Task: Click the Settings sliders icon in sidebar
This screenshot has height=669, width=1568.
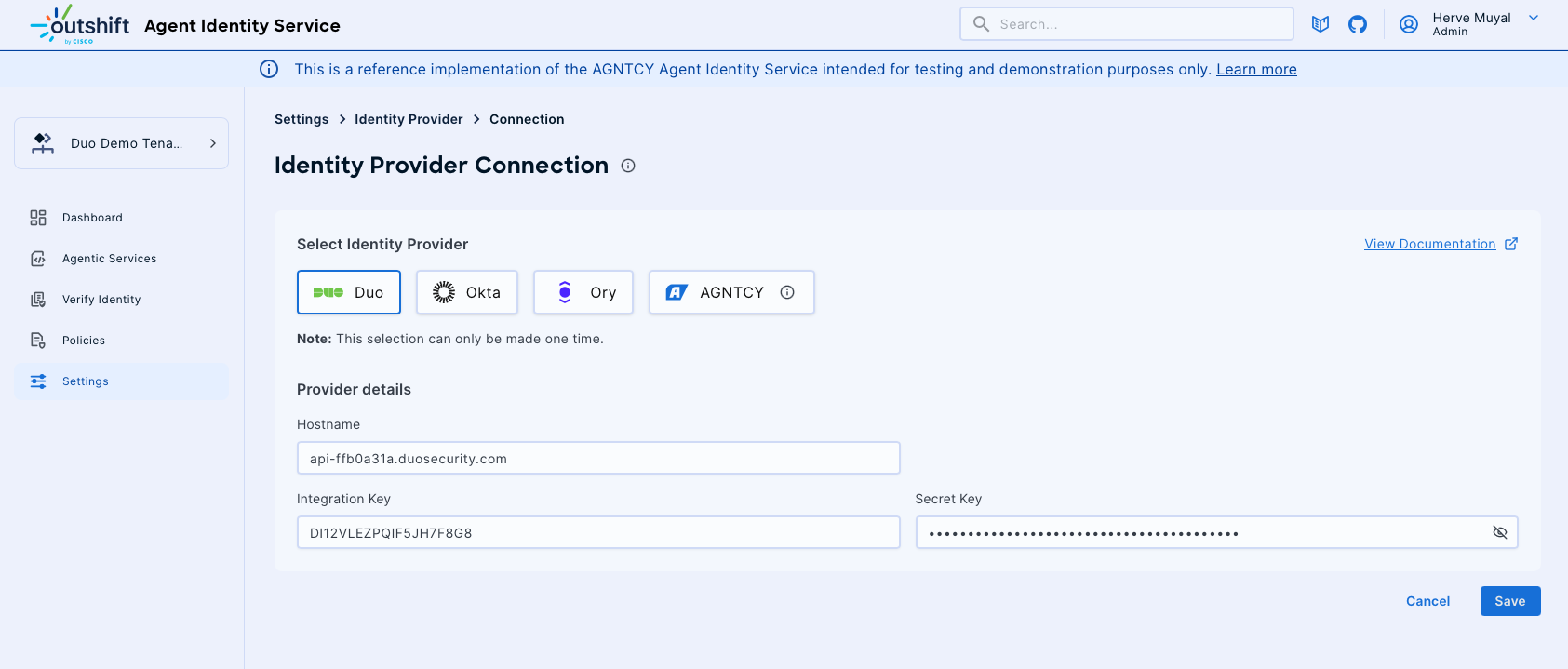Action: (38, 381)
